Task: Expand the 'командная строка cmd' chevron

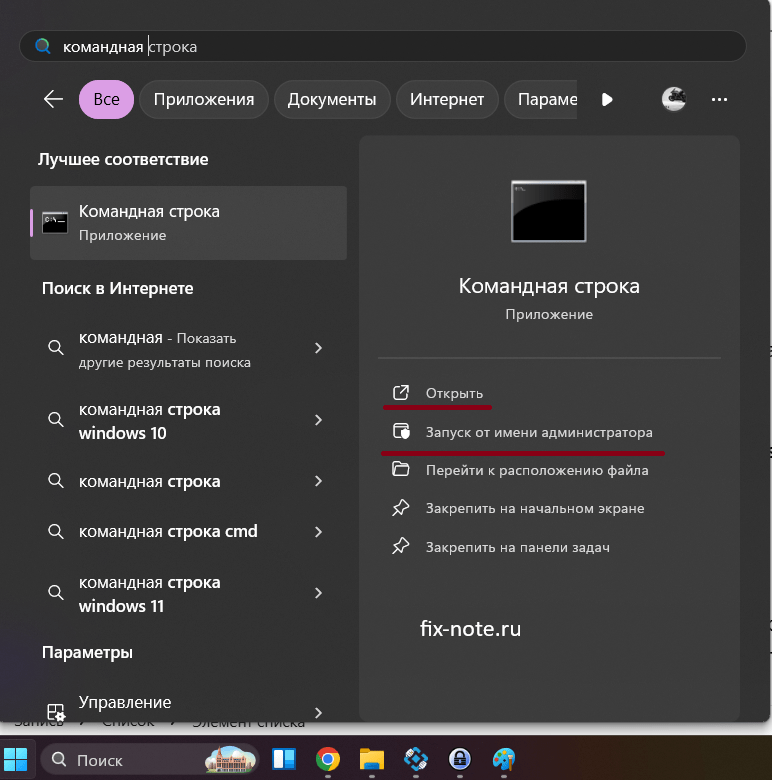Action: tap(318, 532)
